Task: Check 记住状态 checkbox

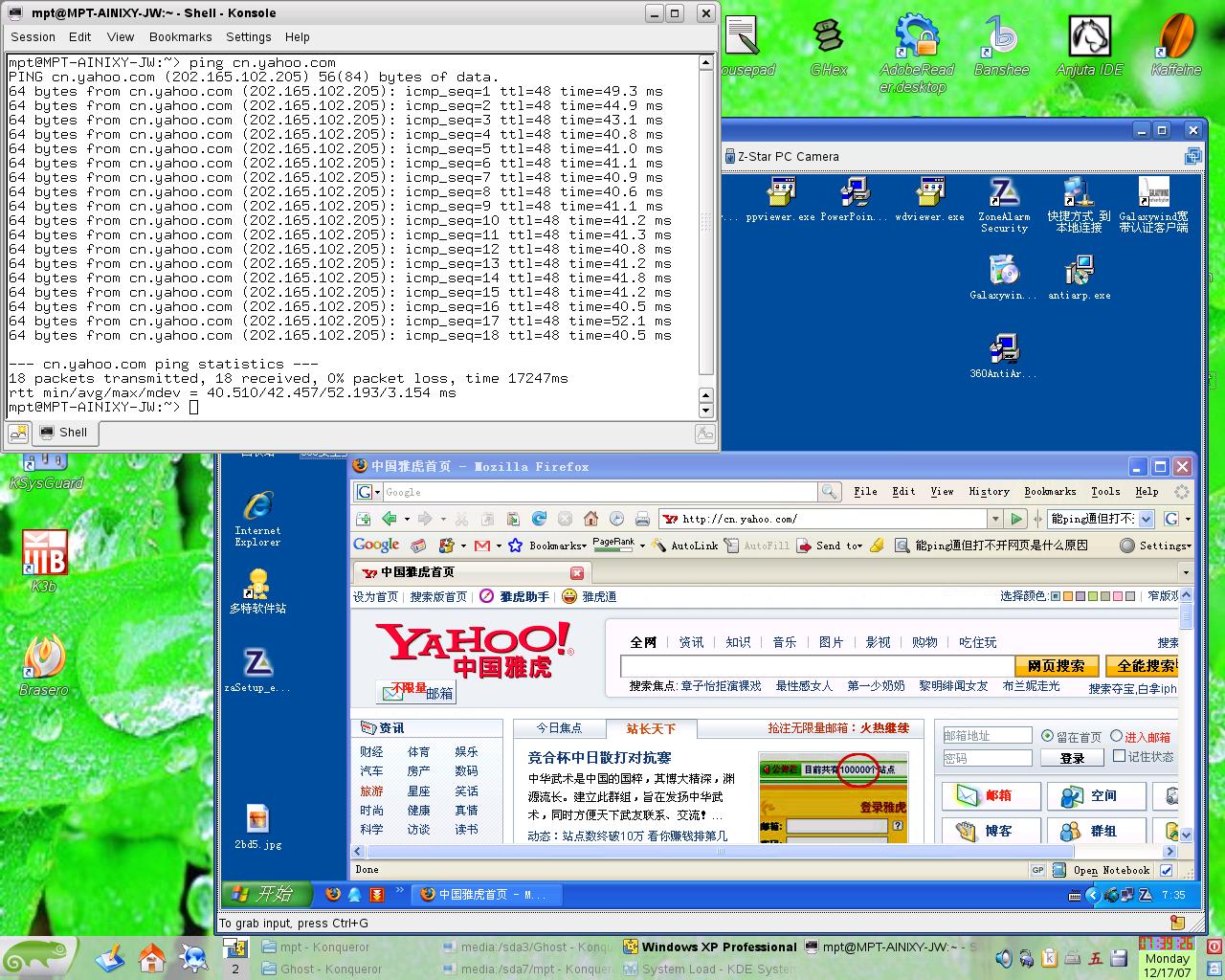Action: tap(1120, 756)
